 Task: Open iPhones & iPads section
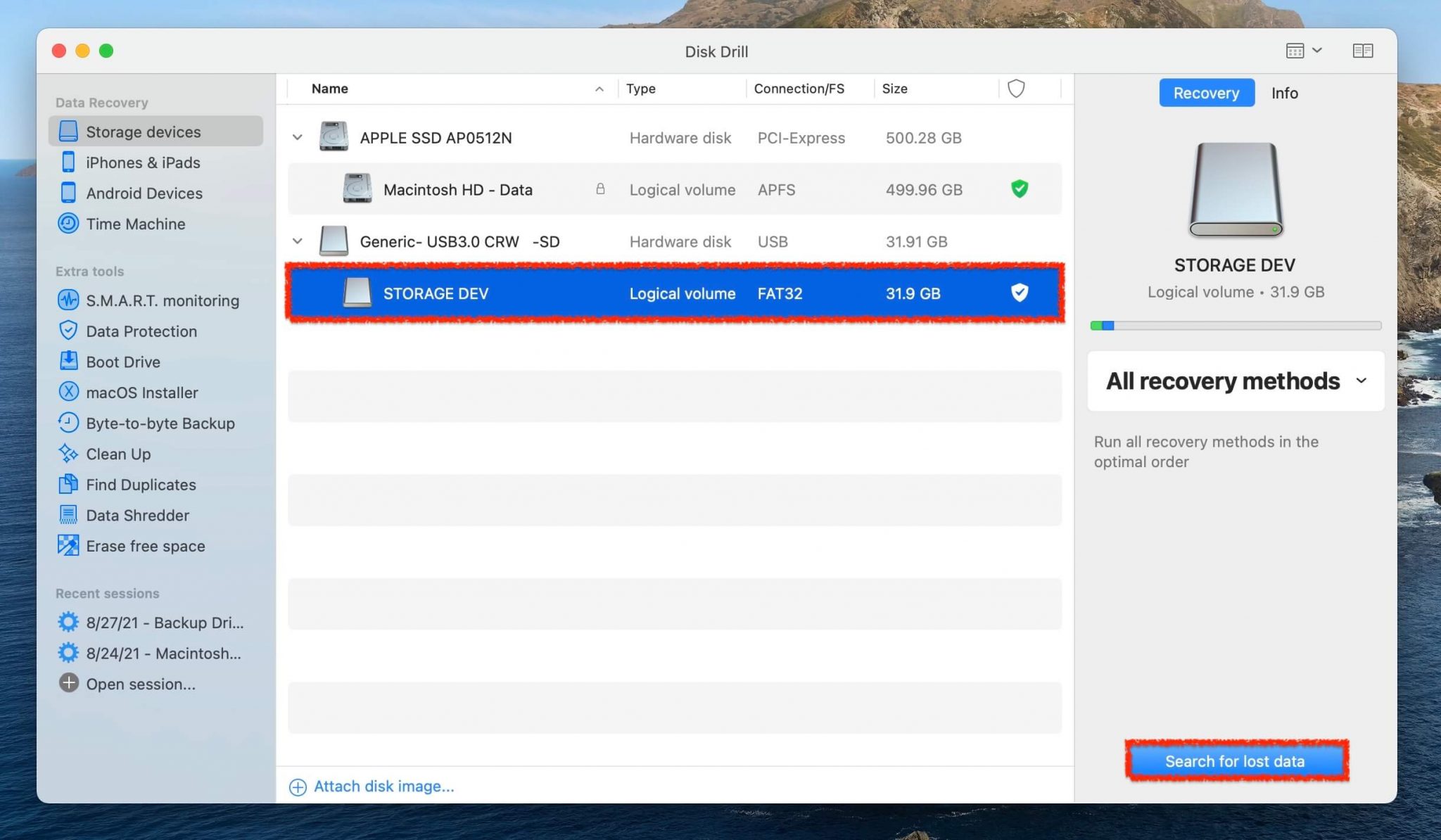click(x=143, y=163)
